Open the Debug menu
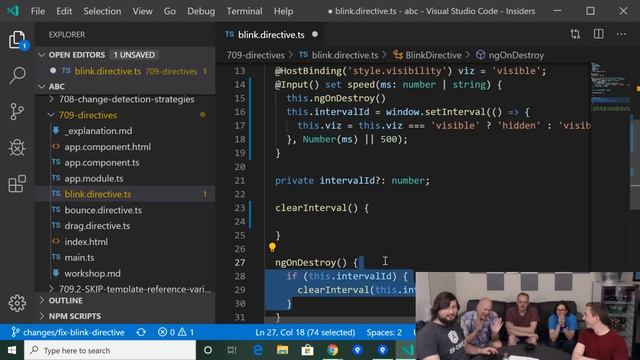This screenshot has height=360, width=640. tap(201, 11)
